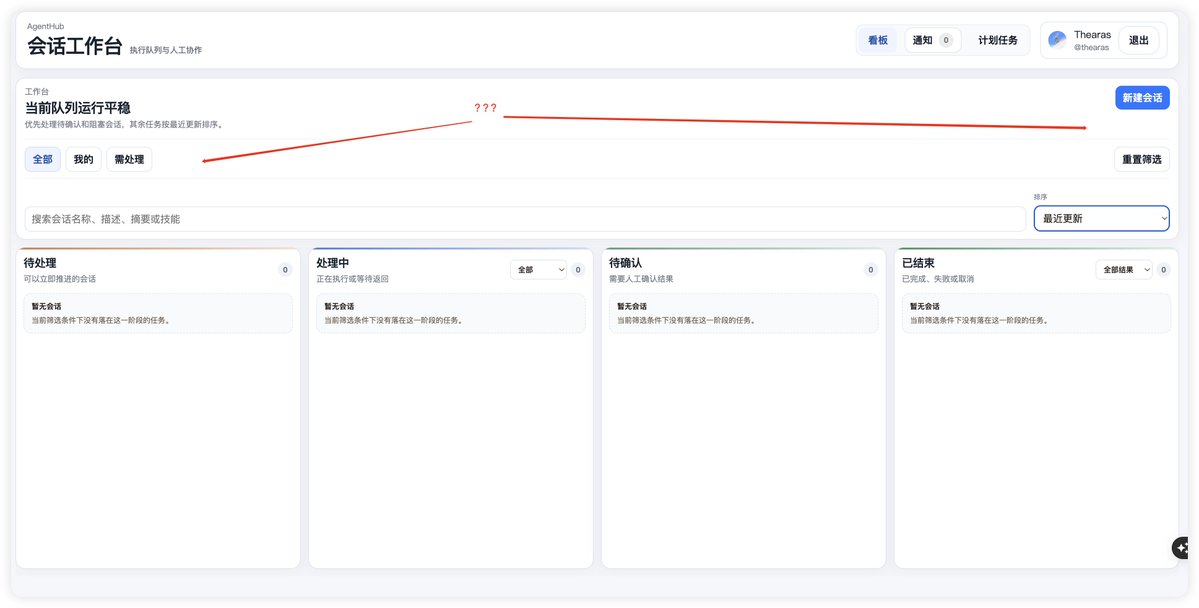1199x608 pixels.
Task: Click the 可以立即推进的会话 description
Action: 60,279
